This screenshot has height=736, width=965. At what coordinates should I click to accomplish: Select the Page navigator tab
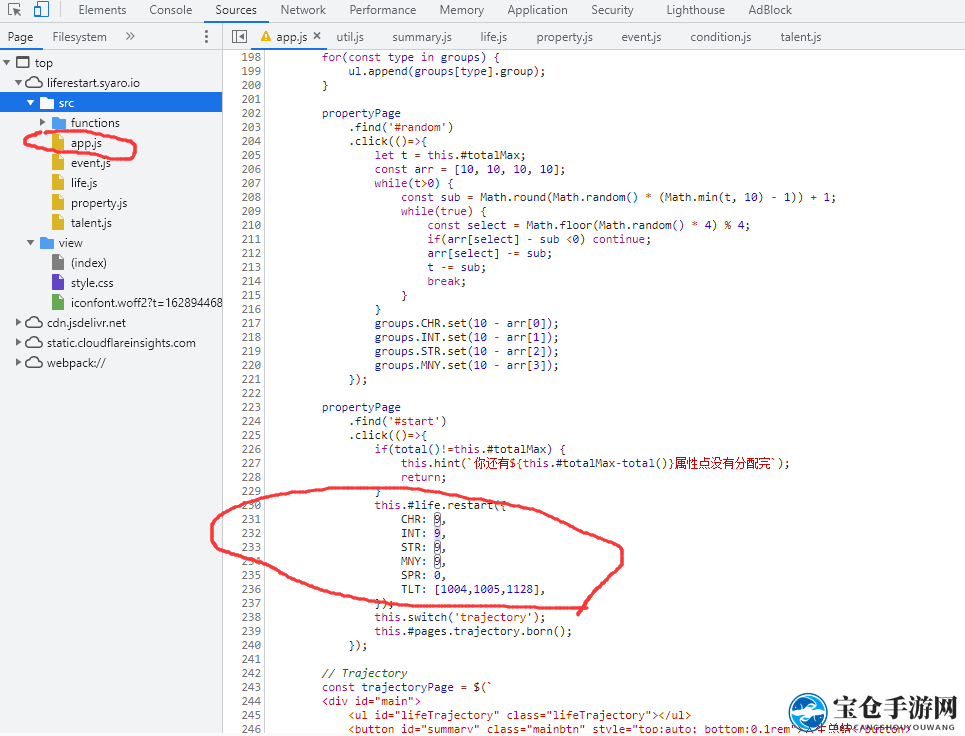20,37
